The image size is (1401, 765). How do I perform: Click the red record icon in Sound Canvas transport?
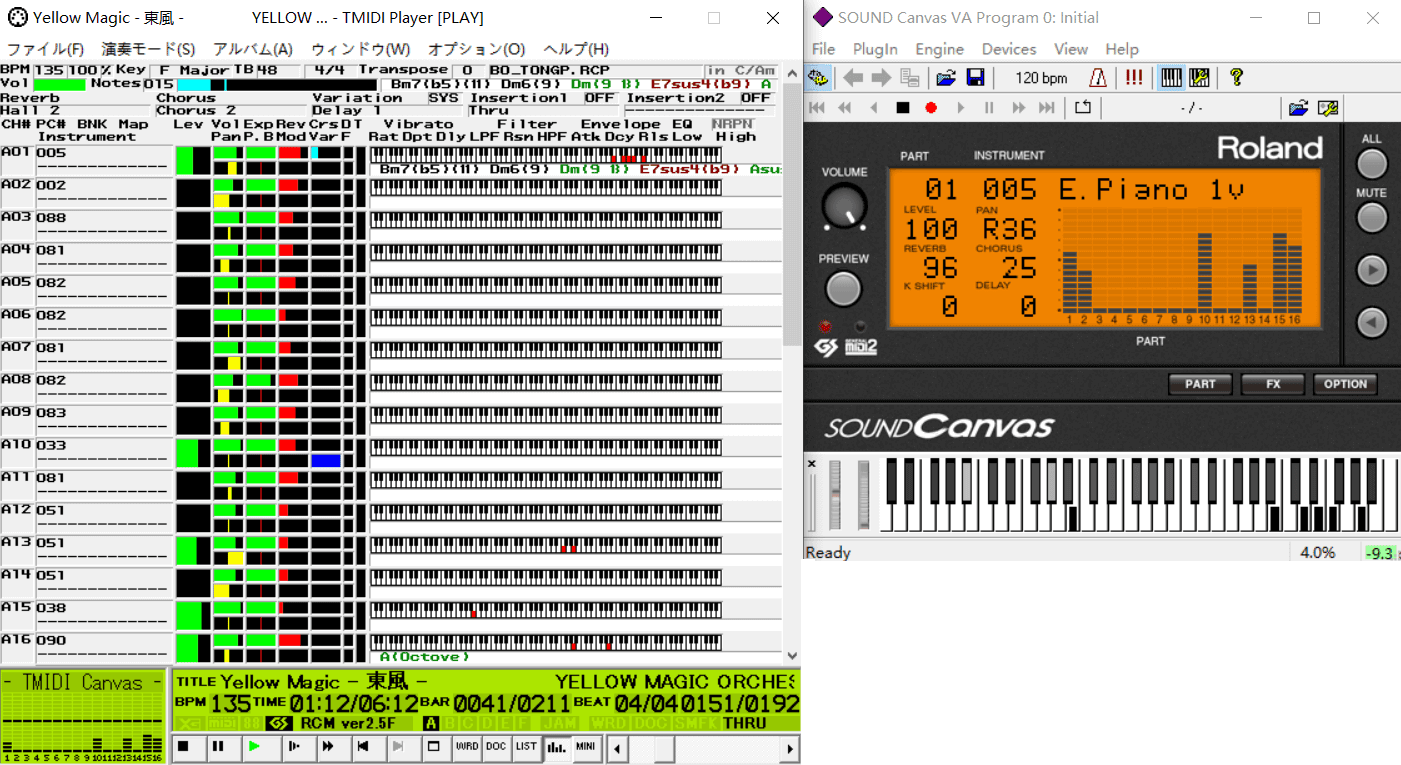click(930, 107)
